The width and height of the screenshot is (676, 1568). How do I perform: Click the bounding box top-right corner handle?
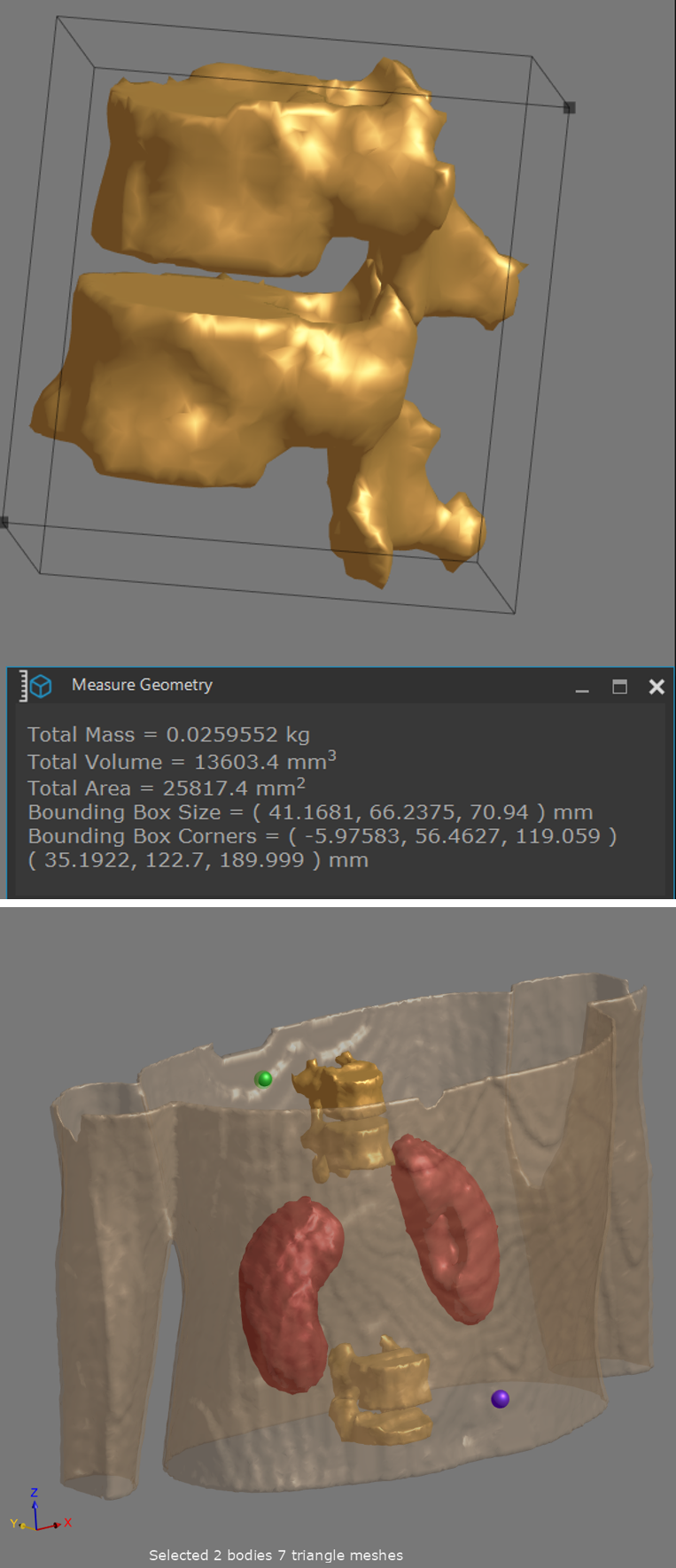click(569, 107)
